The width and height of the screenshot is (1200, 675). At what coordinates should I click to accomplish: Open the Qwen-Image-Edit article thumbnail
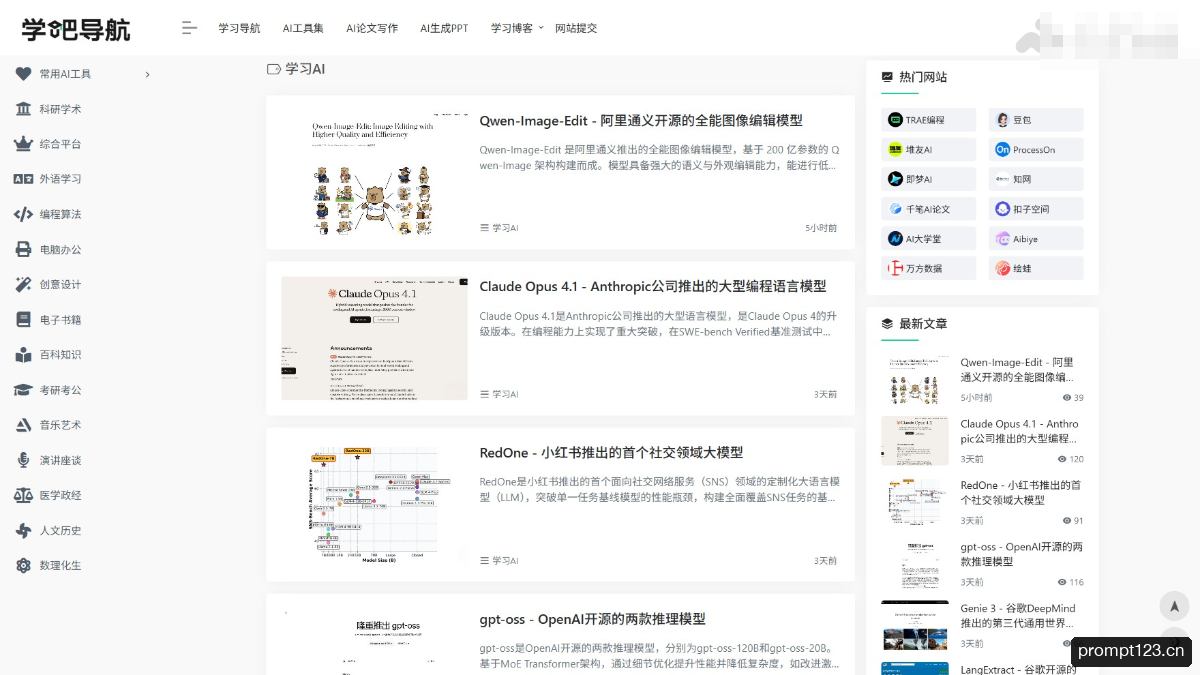click(x=374, y=173)
